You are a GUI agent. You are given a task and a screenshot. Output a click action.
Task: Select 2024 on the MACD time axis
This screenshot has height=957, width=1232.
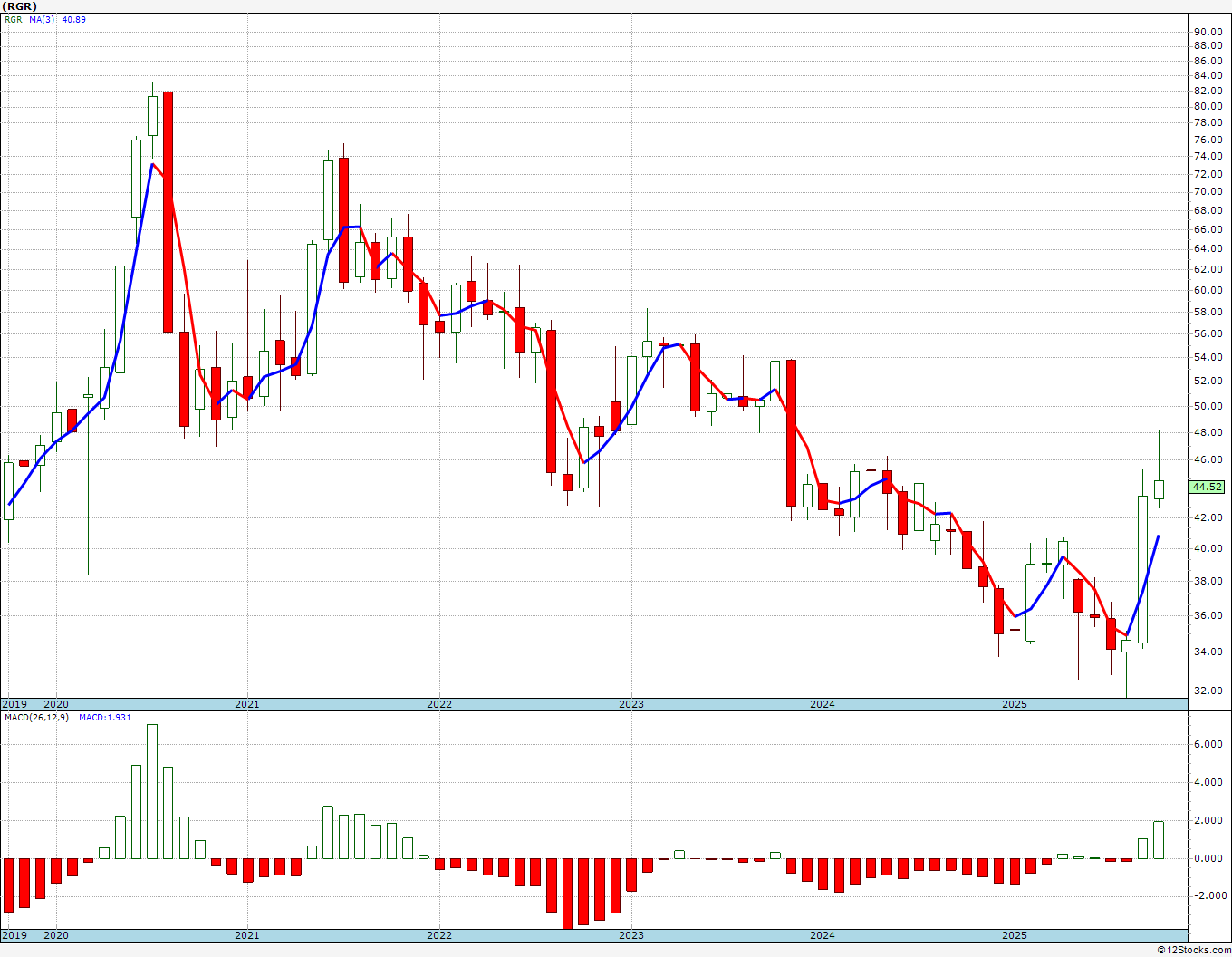(823, 934)
